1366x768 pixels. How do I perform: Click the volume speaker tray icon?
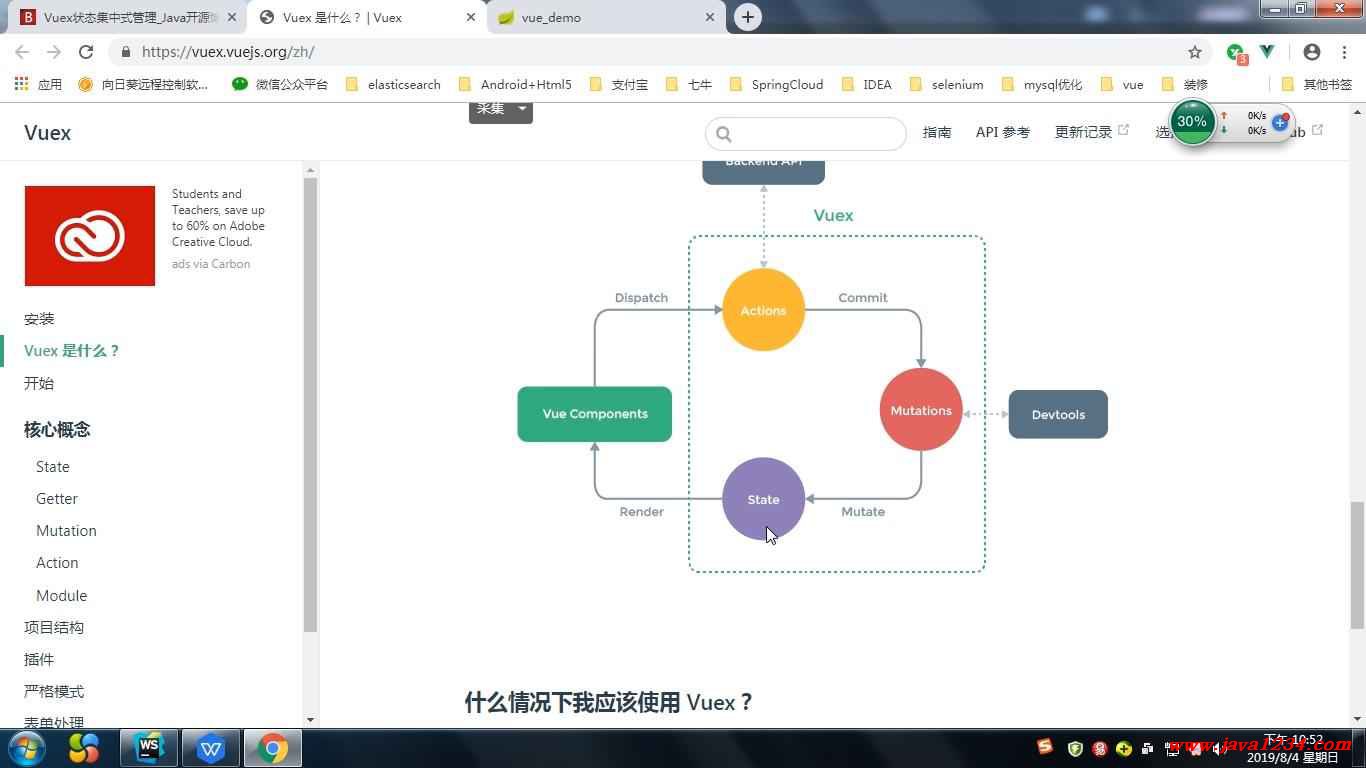(1221, 748)
